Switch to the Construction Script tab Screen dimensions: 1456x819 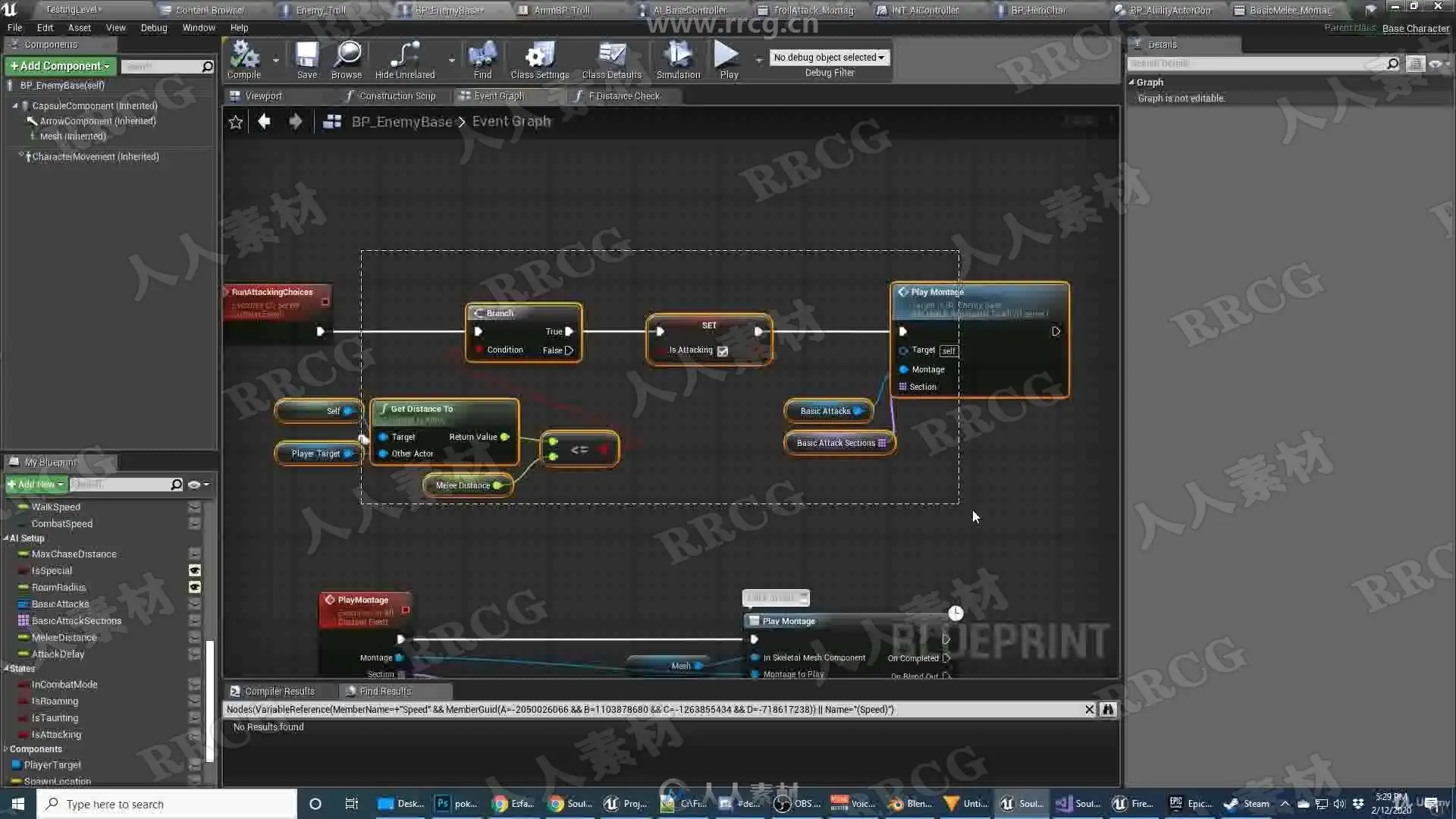click(397, 96)
